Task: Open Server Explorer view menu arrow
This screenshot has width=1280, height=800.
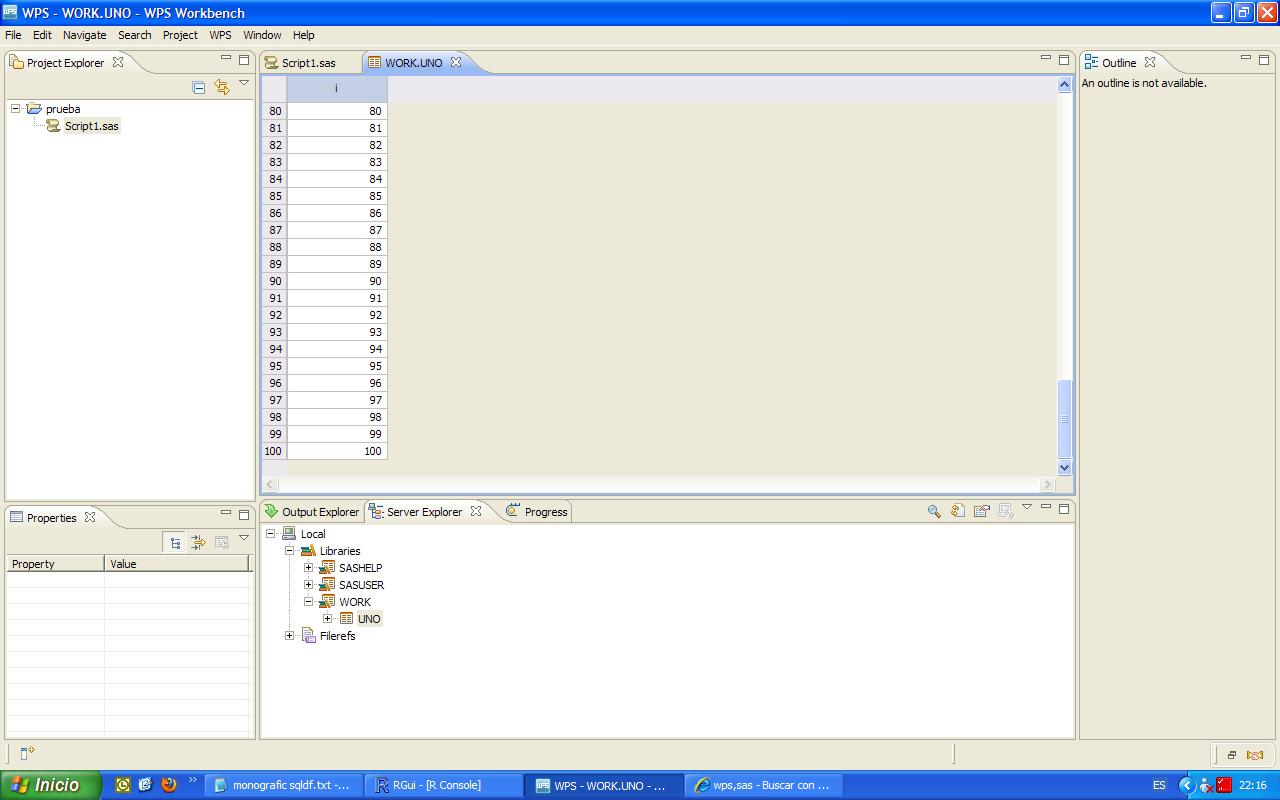Action: tap(1027, 507)
